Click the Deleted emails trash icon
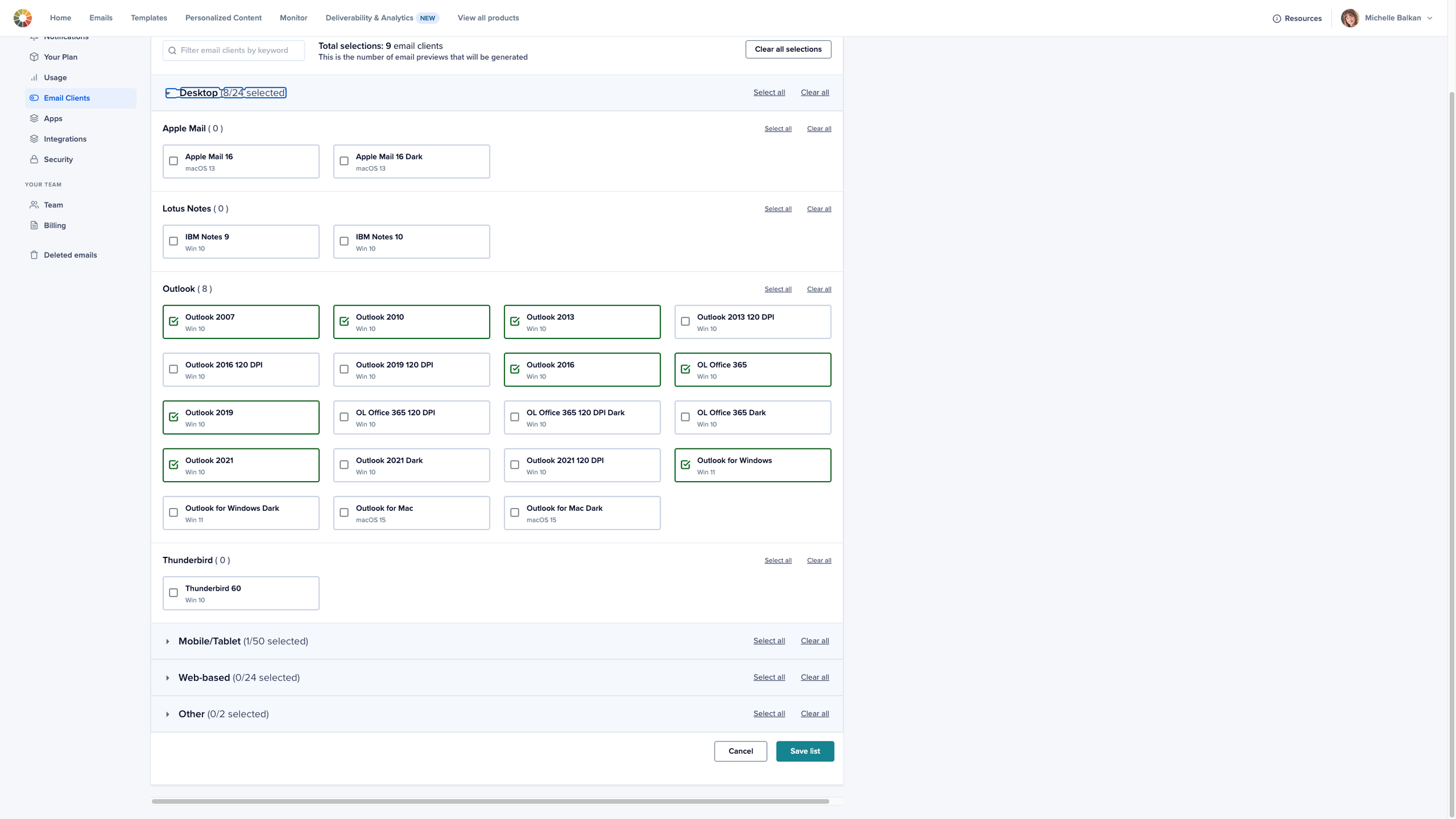The width and height of the screenshot is (1456, 819). pos(34,255)
